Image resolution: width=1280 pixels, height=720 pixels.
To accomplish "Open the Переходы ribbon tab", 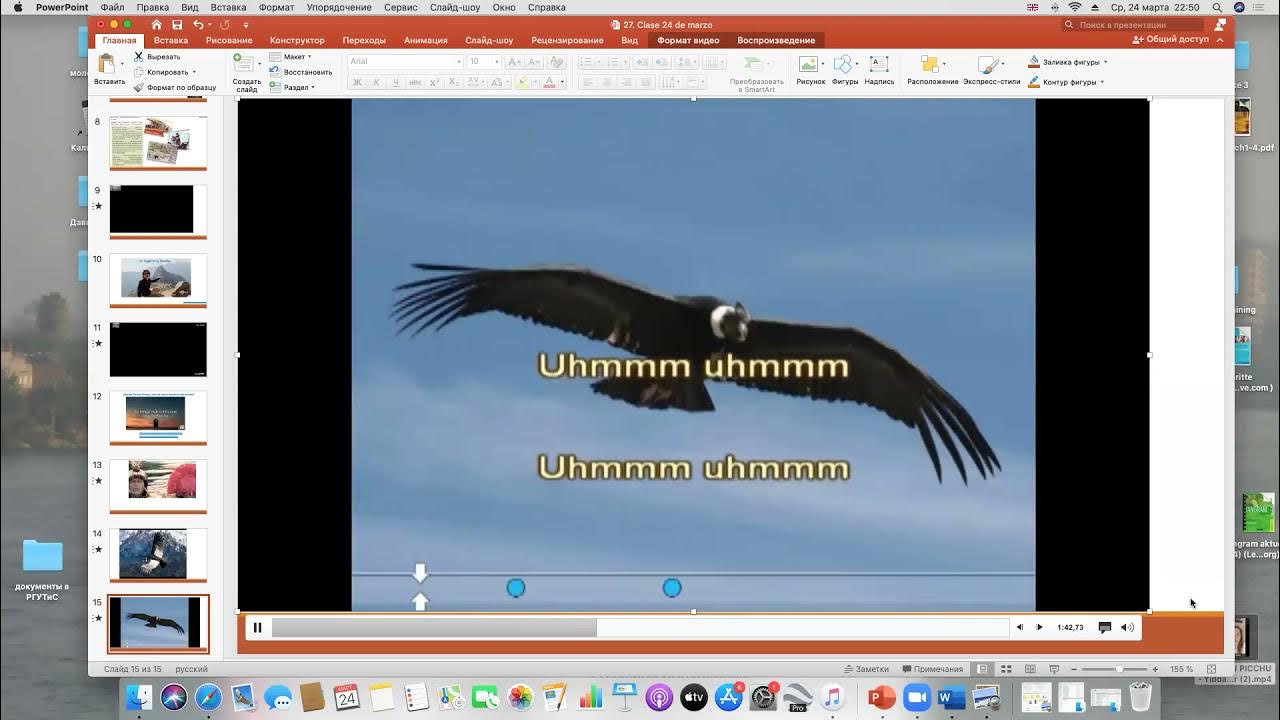I will 364,40.
